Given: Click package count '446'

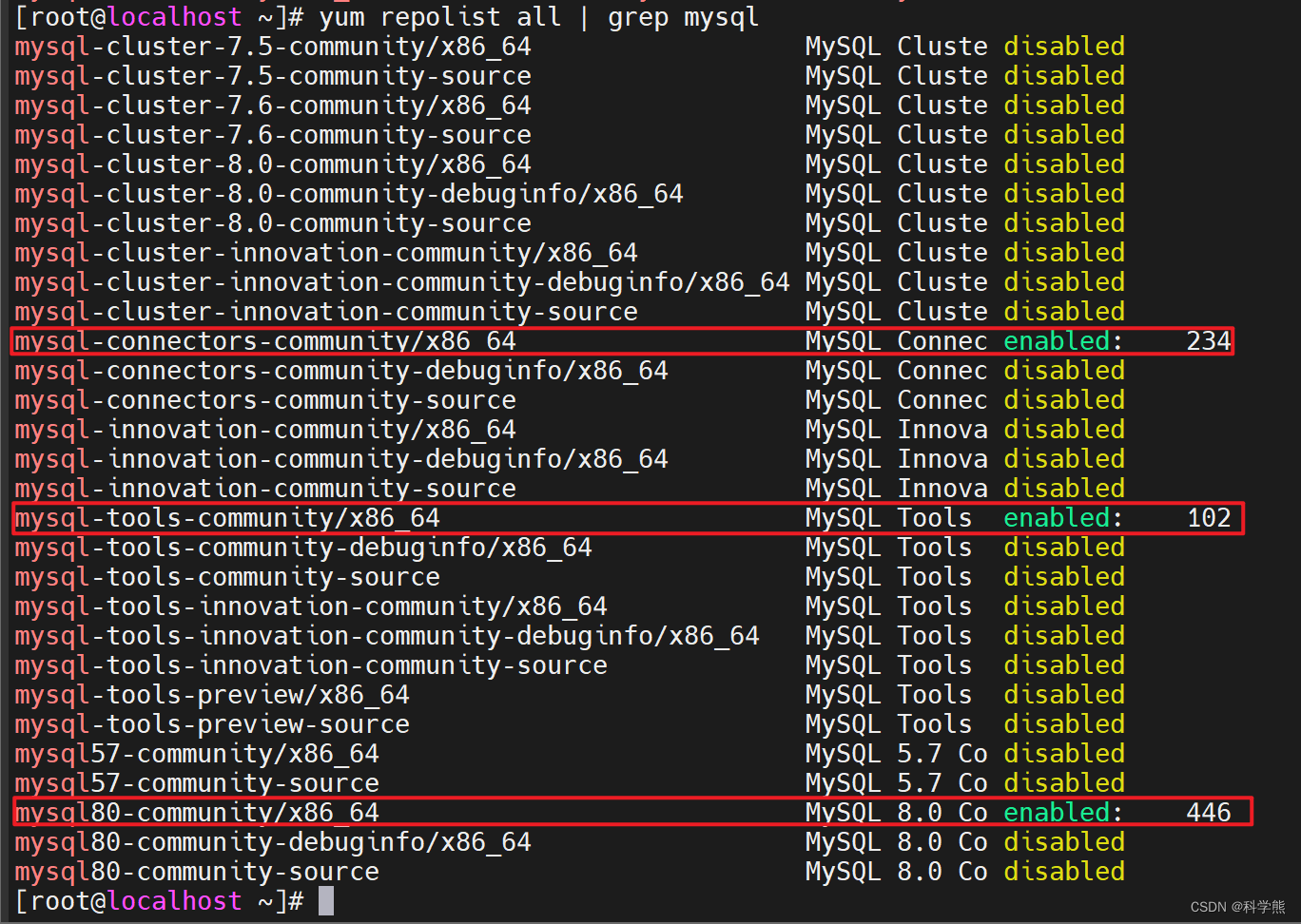Looking at the screenshot, I should (1209, 813).
